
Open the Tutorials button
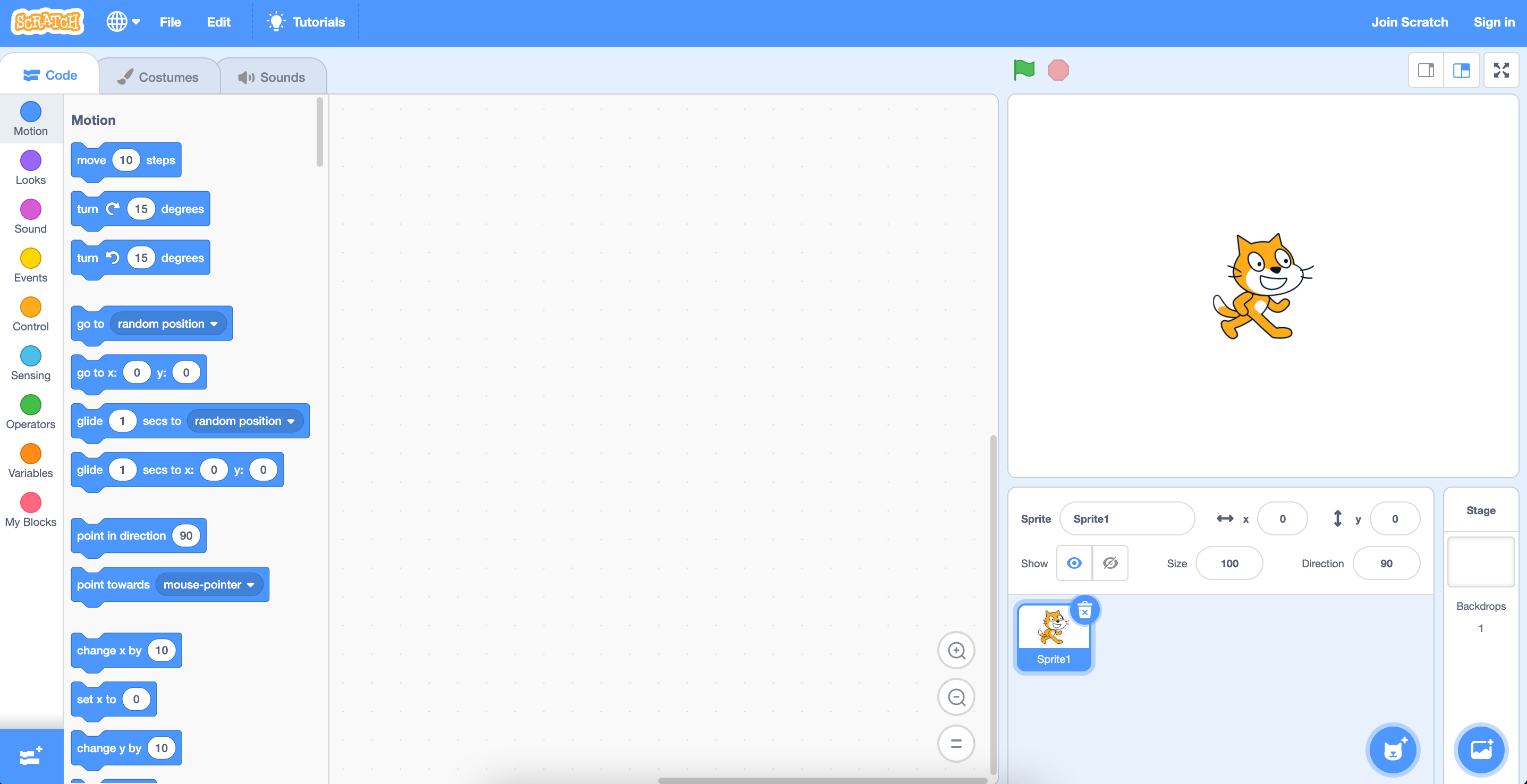306,22
